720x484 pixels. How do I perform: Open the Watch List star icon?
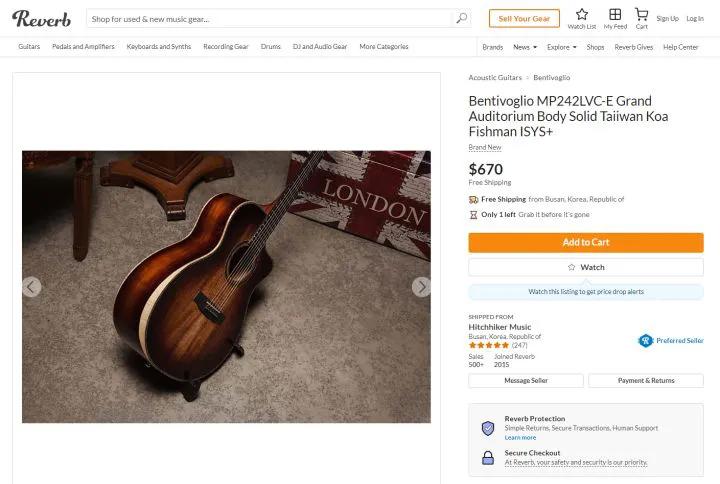point(582,15)
